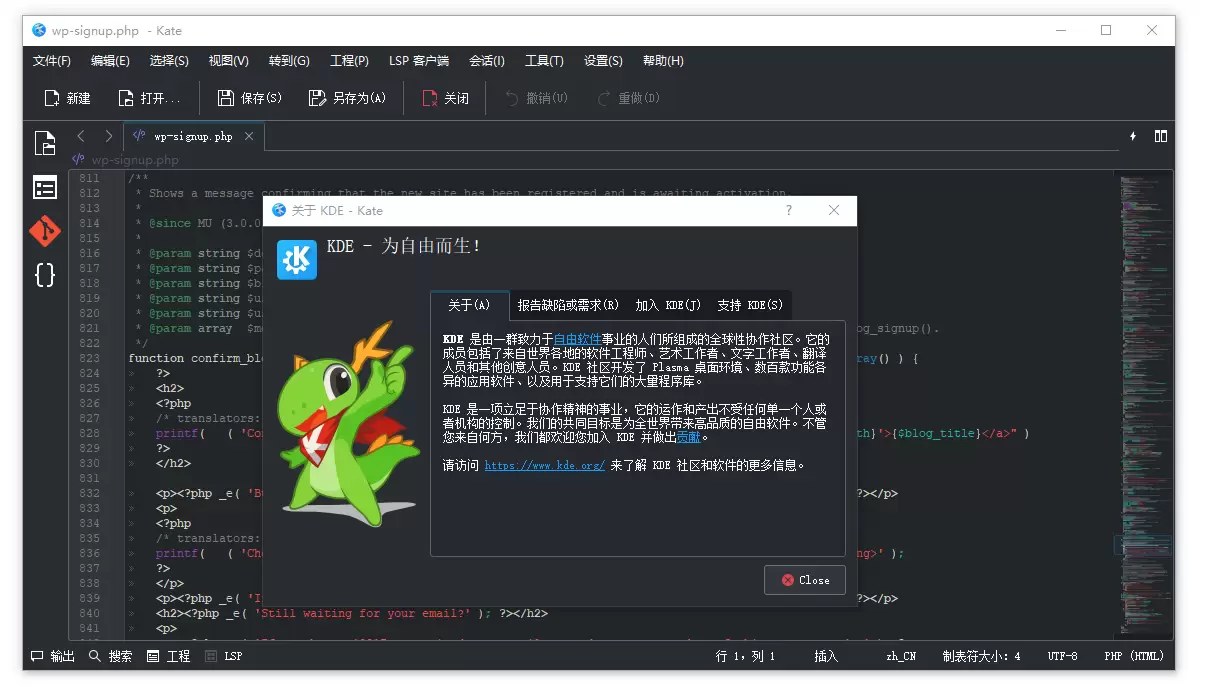Open the Documents panel in the left sidebar
This screenshot has height=687, width=1206.
(x=45, y=143)
